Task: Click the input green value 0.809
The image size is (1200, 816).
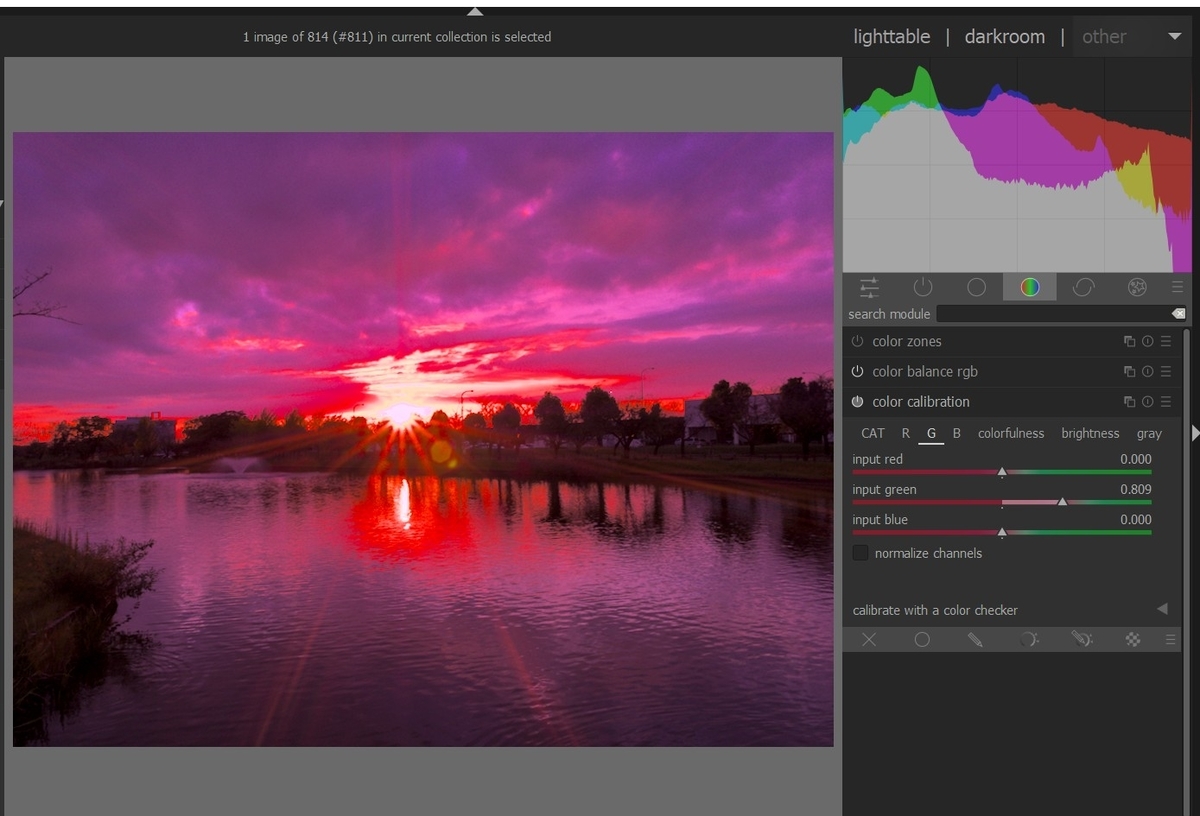Action: 1135,490
